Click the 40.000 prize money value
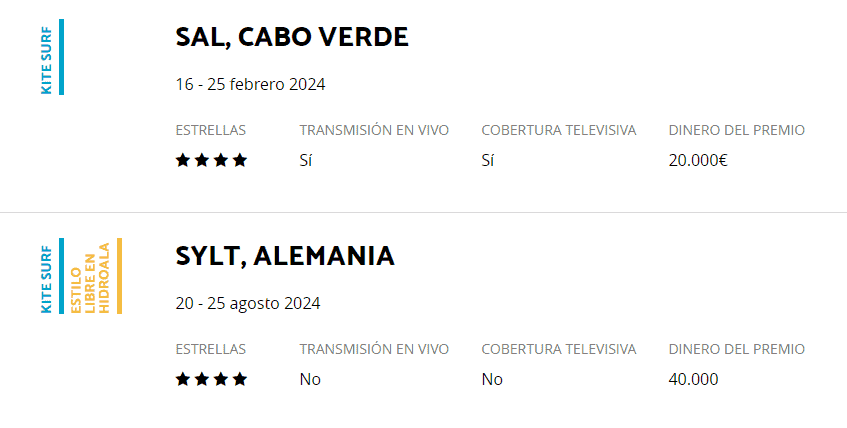This screenshot has width=847, height=428. click(694, 379)
